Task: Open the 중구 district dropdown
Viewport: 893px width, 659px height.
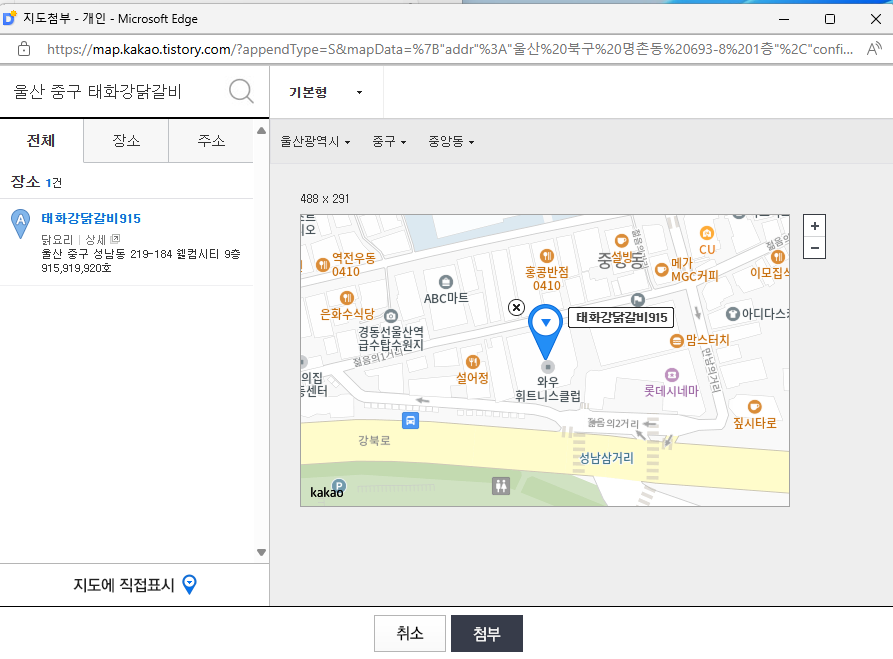Action: coord(389,141)
